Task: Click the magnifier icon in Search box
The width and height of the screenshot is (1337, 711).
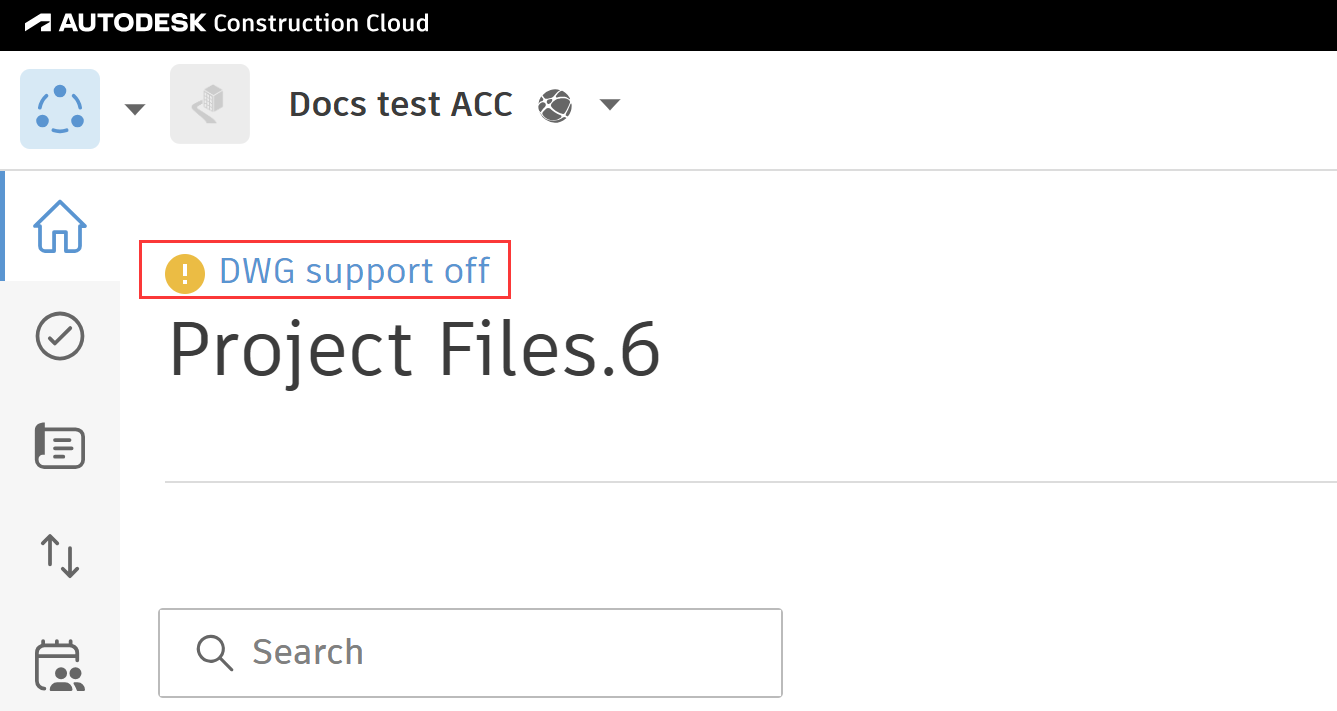Action: click(214, 652)
